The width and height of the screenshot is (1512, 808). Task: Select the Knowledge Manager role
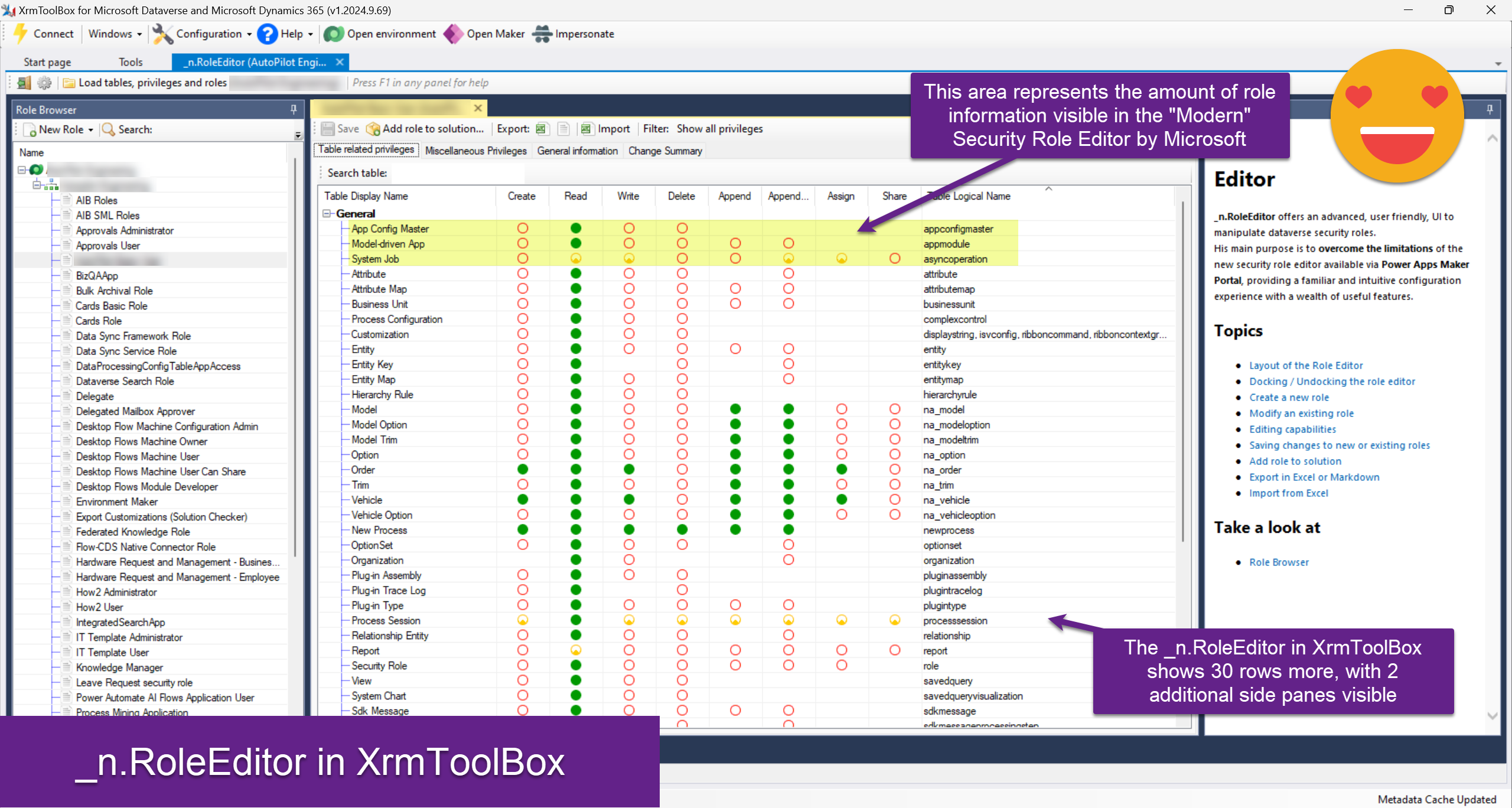click(x=119, y=667)
